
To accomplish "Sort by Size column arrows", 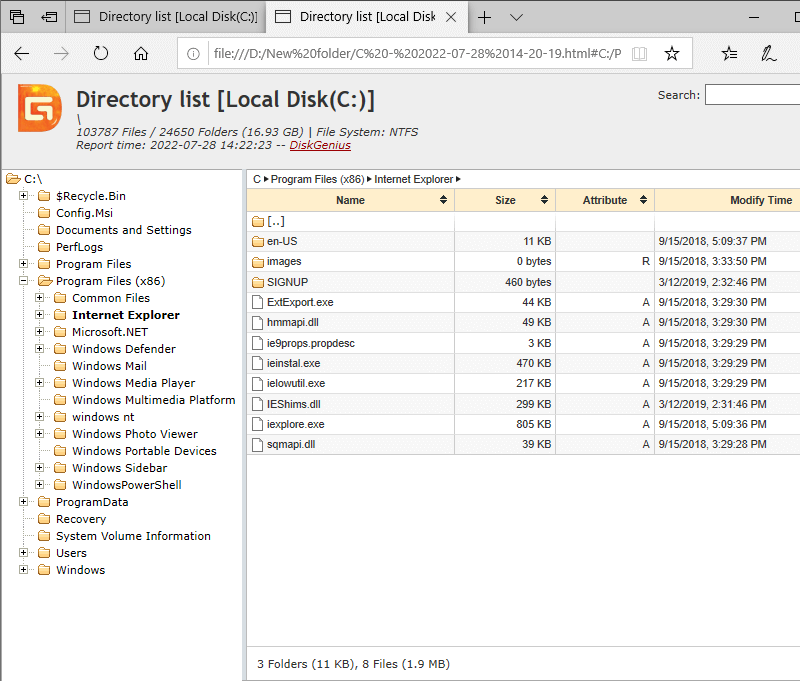I will [544, 200].
